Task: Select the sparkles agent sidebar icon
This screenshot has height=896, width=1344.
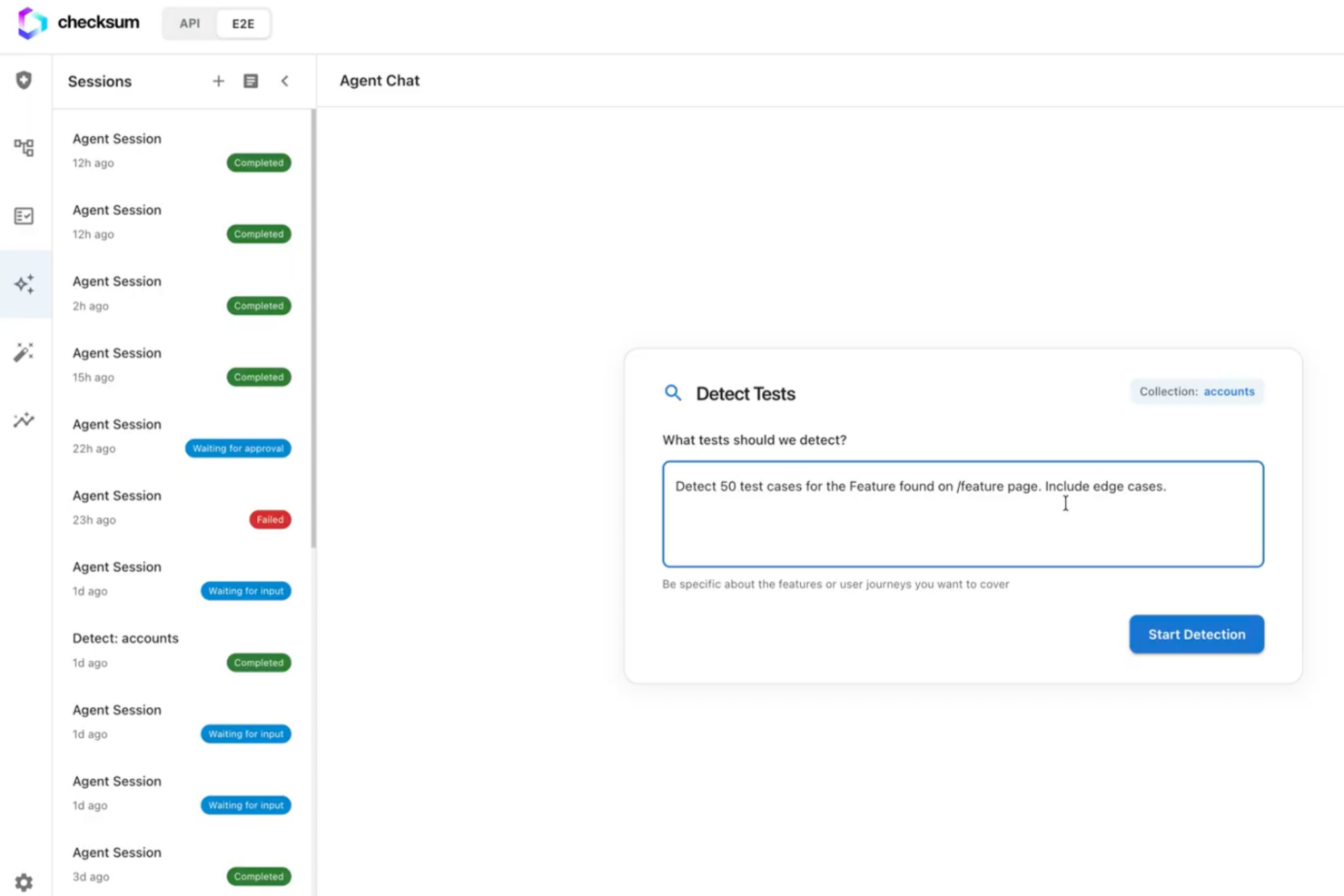Action: point(25,284)
